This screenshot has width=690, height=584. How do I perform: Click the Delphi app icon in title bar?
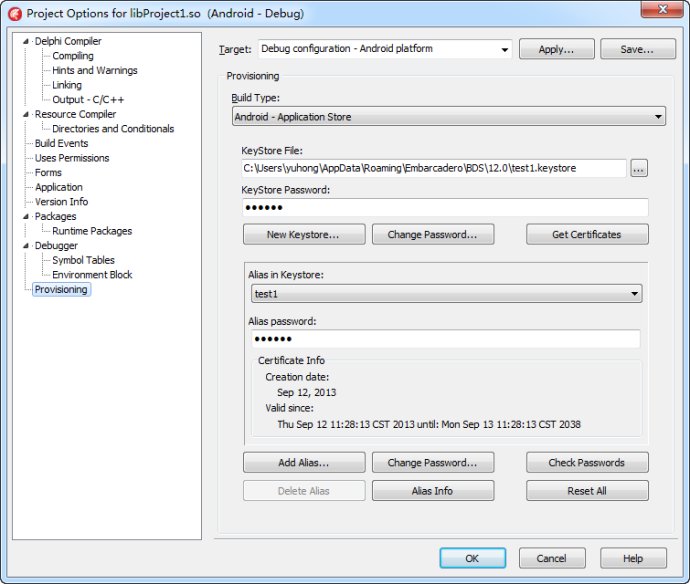(x=15, y=14)
